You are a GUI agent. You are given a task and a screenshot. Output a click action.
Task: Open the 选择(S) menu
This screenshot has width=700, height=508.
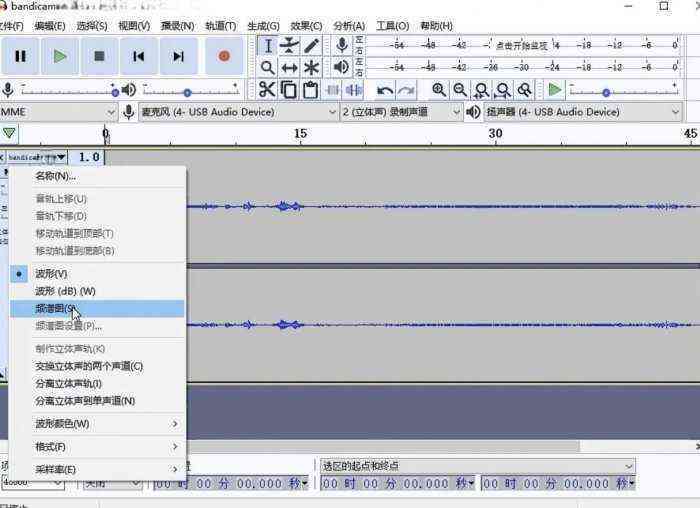point(92,26)
